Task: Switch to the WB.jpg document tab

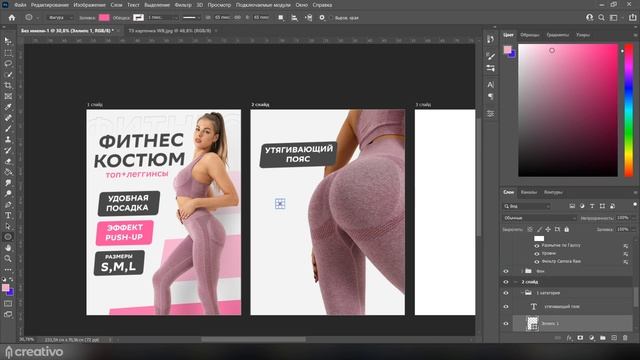Action: (170, 31)
